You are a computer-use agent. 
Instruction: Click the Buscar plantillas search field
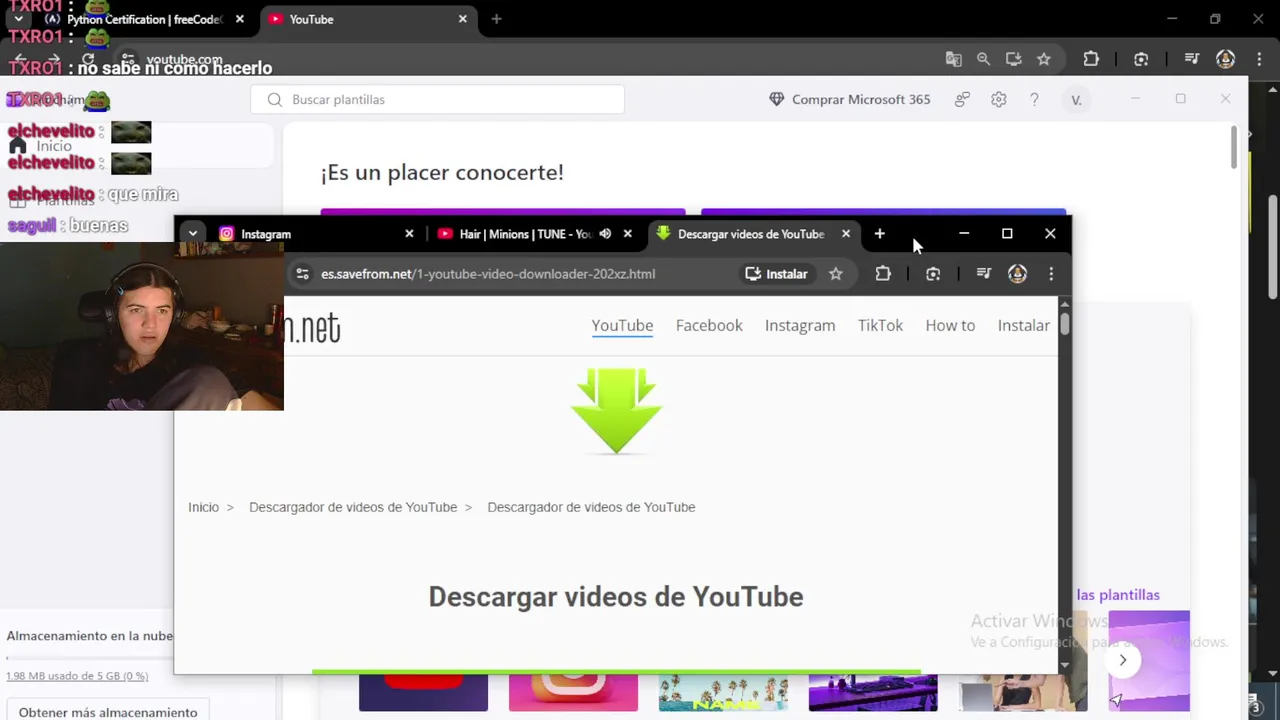[x=437, y=100]
